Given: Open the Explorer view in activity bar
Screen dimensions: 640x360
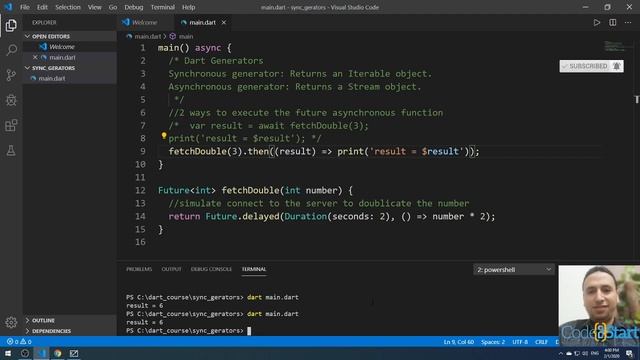Looking at the screenshot, I should point(11,25).
